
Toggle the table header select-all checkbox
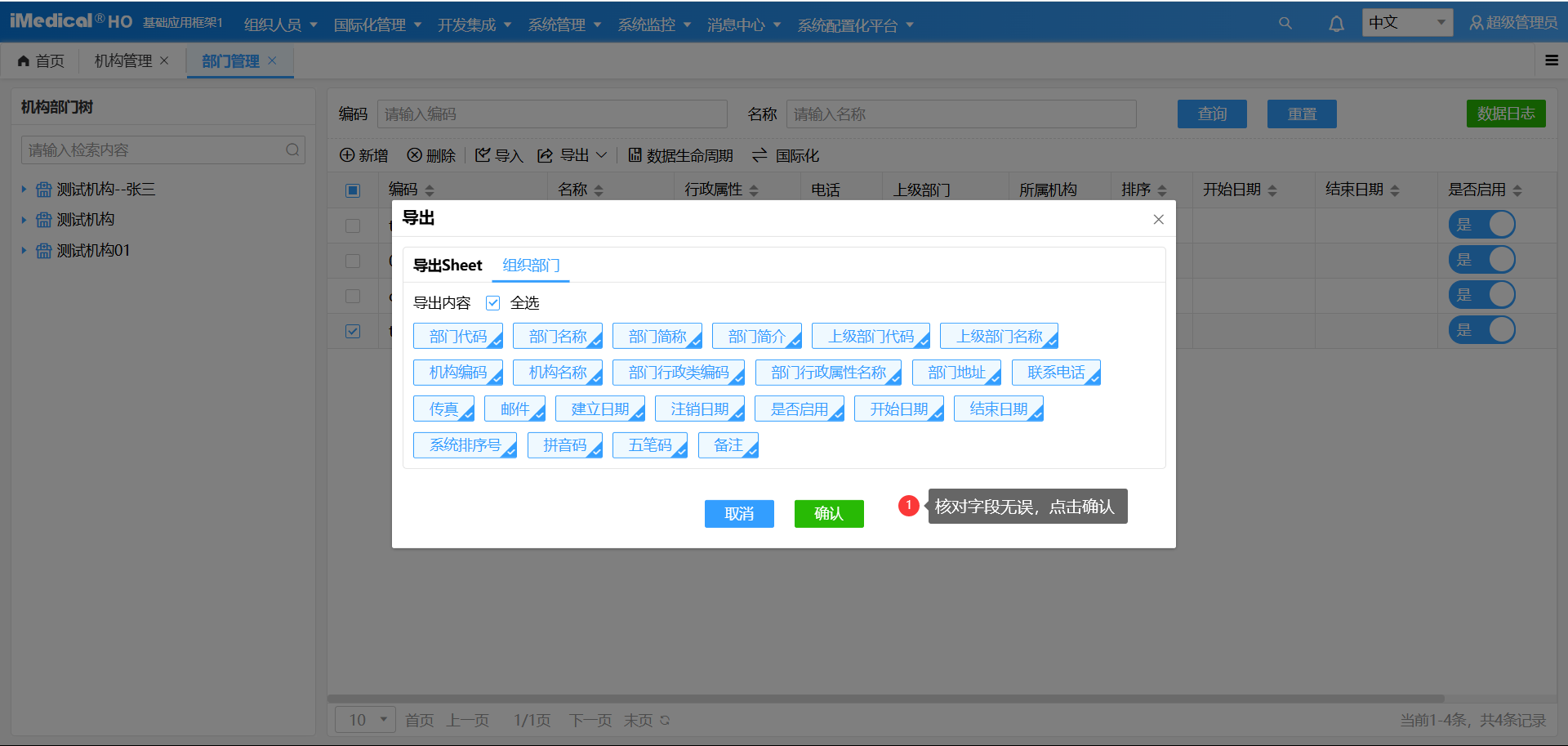[x=353, y=190]
